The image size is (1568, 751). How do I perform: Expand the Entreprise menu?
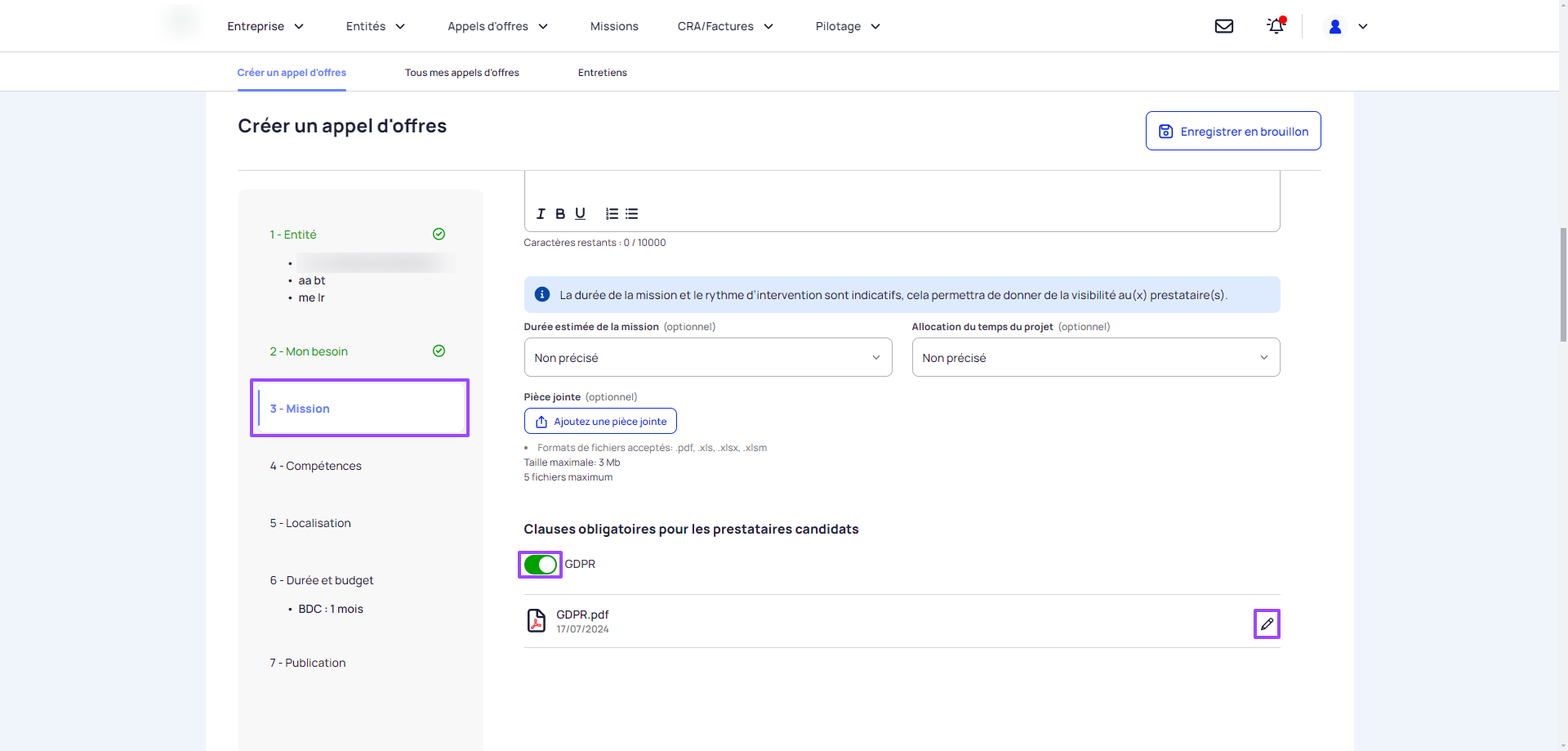point(265,26)
